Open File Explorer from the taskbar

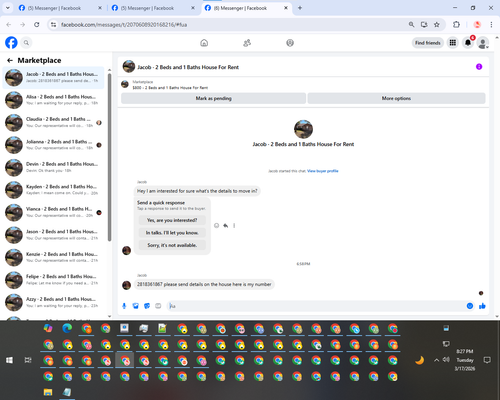pos(48,392)
